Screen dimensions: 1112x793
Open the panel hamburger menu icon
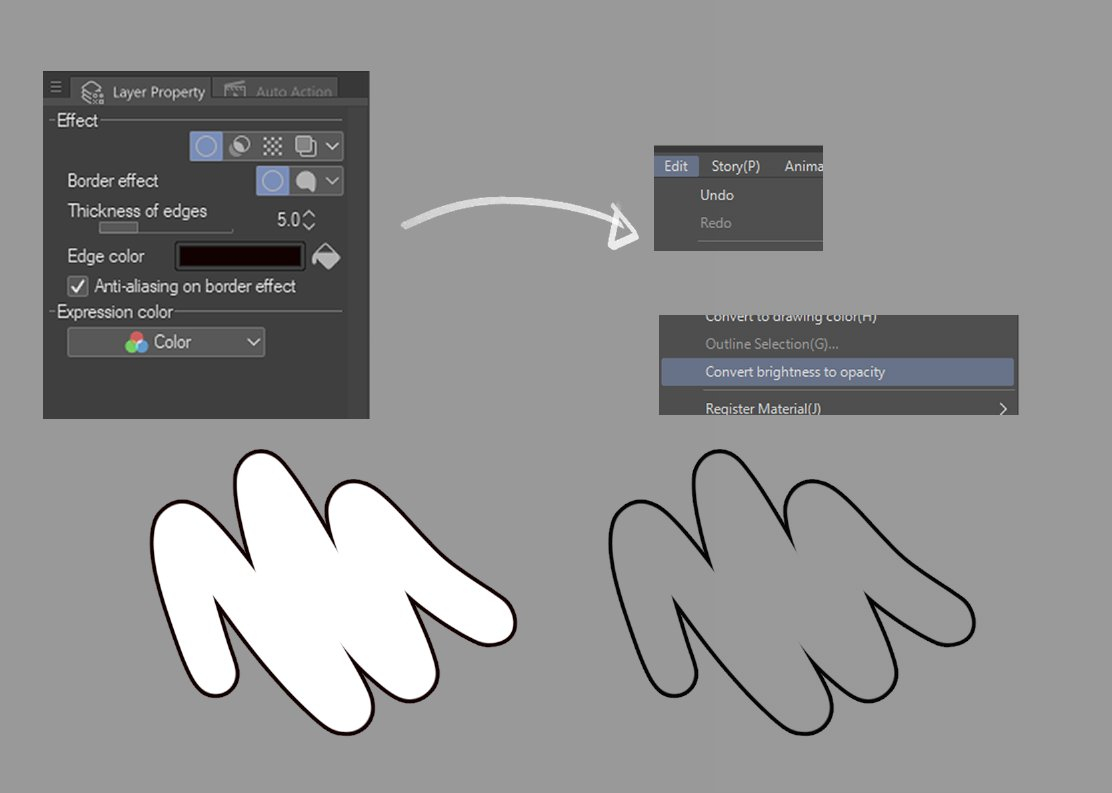[56, 88]
